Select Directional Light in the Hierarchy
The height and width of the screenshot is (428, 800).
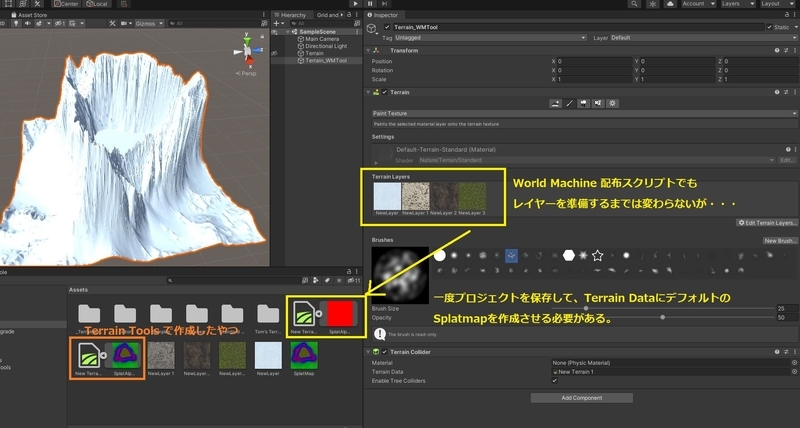coord(326,46)
